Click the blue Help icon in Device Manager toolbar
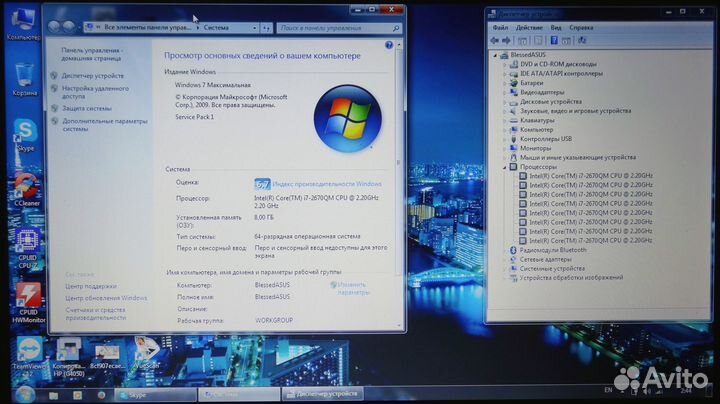 point(554,40)
